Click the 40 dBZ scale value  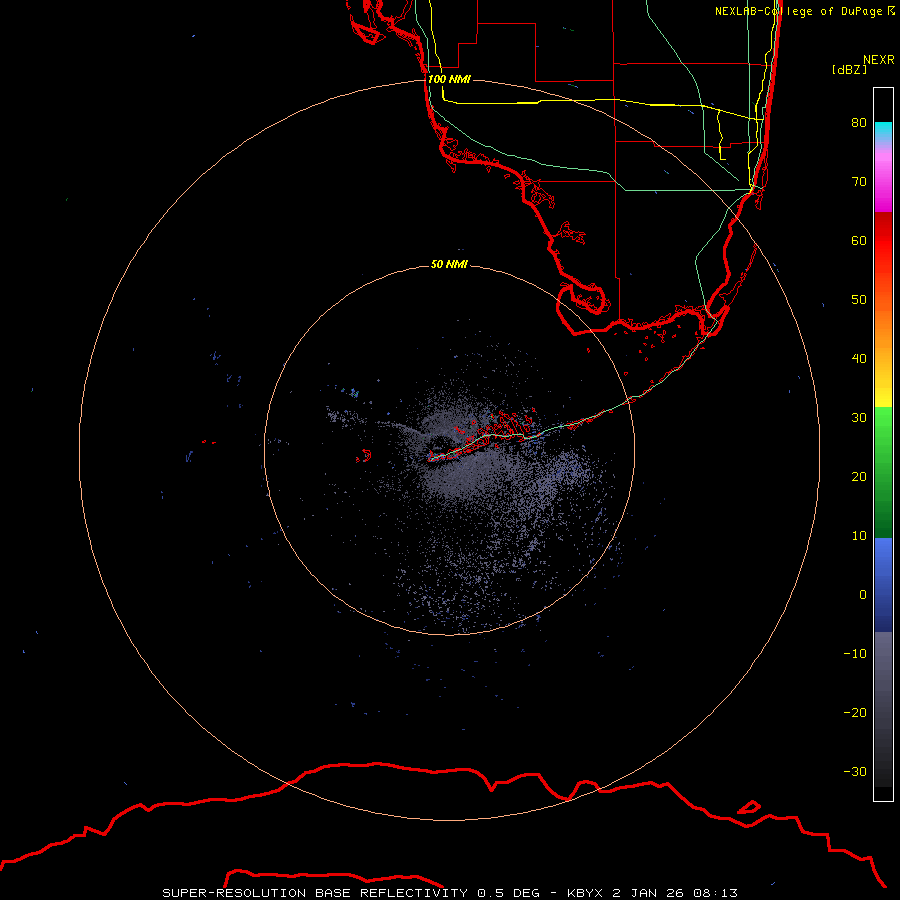859,359
